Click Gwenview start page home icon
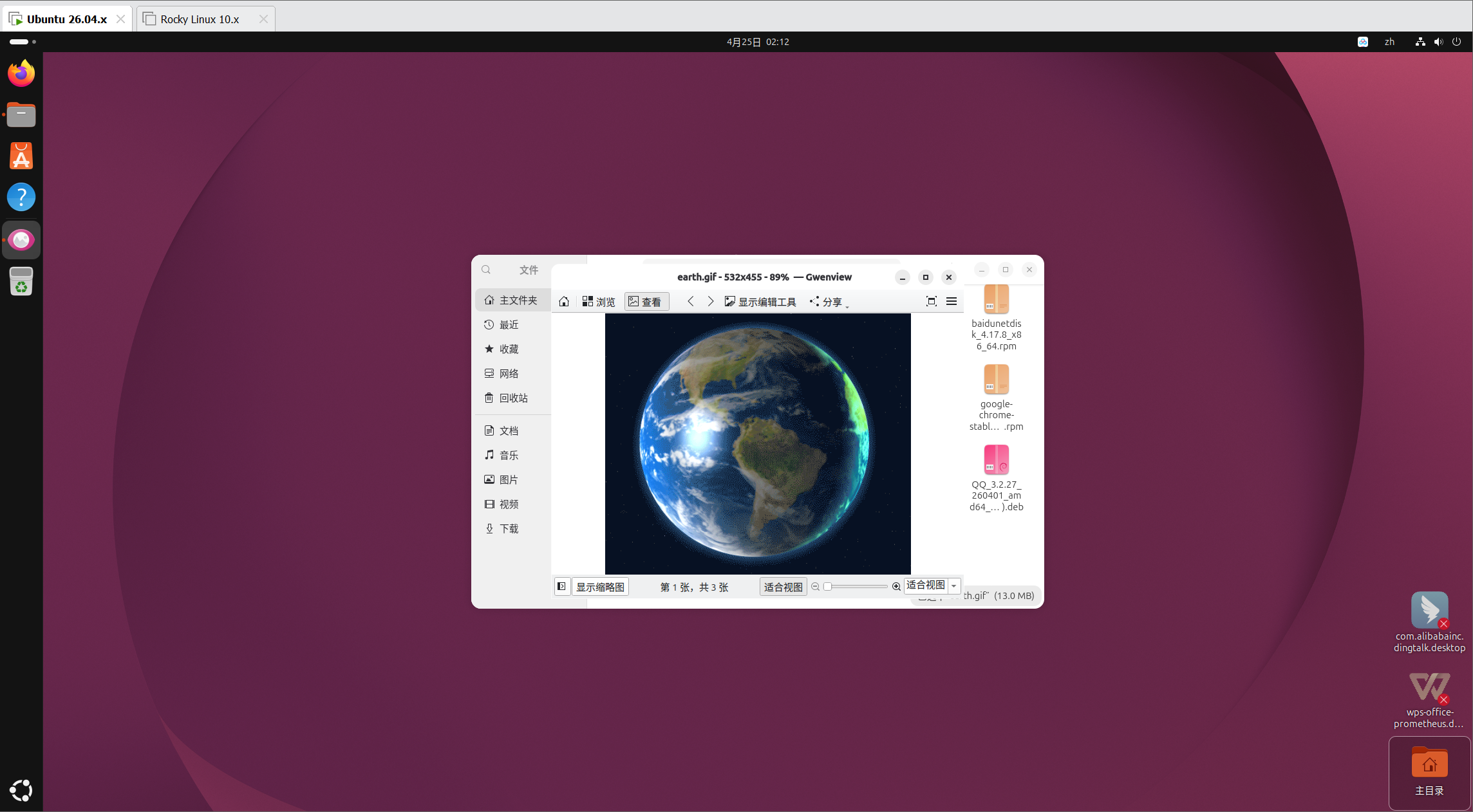Image resolution: width=1473 pixels, height=812 pixels. (564, 302)
